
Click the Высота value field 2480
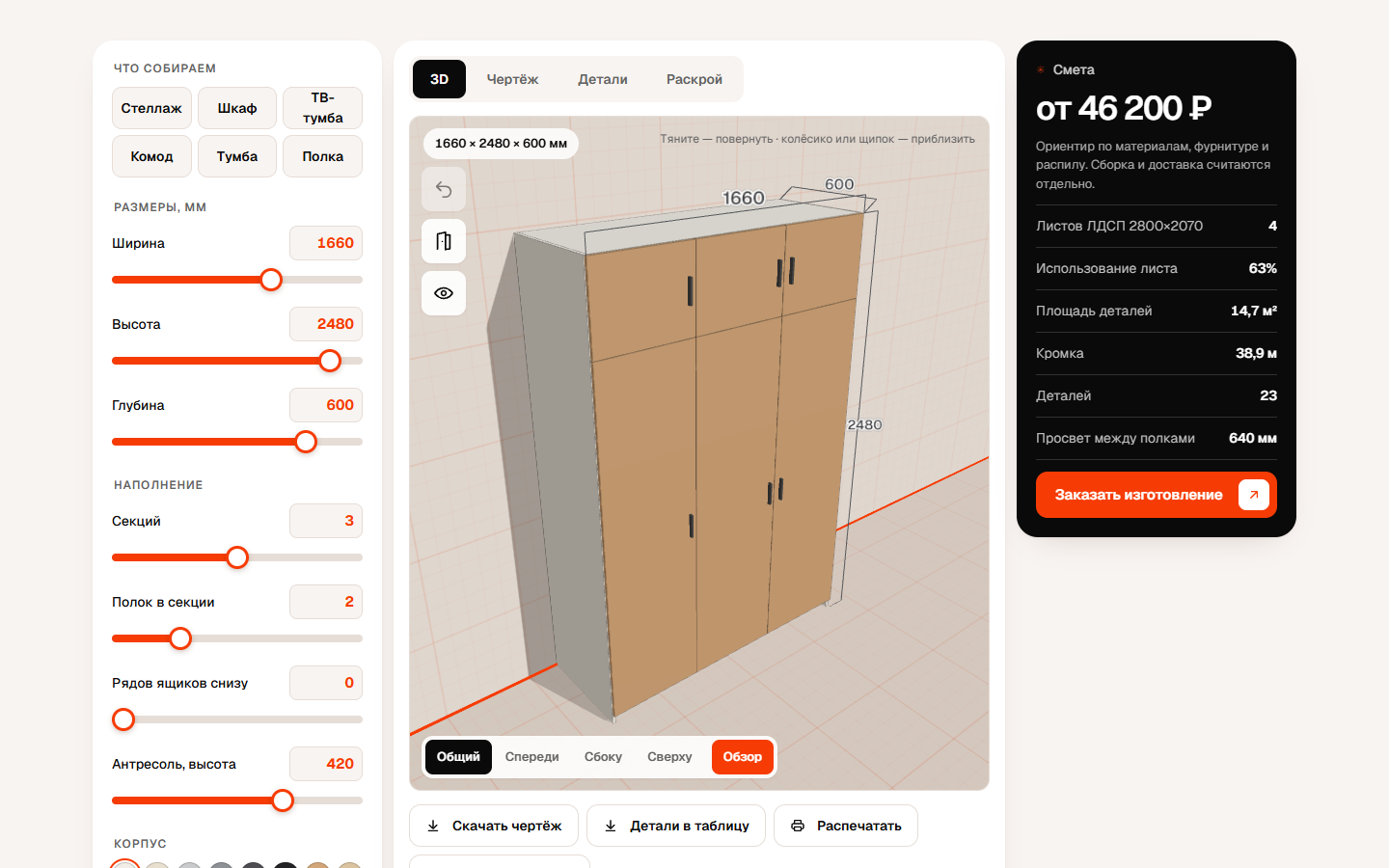coord(326,324)
